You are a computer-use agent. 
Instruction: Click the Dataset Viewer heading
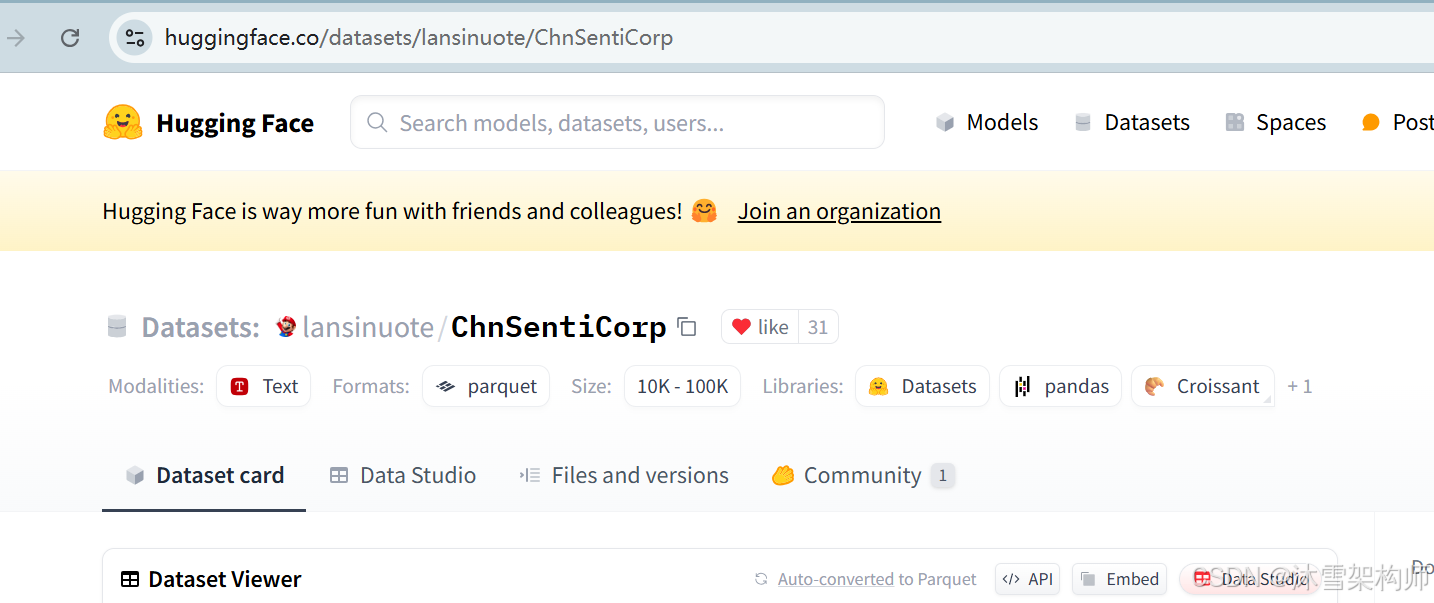click(211, 579)
